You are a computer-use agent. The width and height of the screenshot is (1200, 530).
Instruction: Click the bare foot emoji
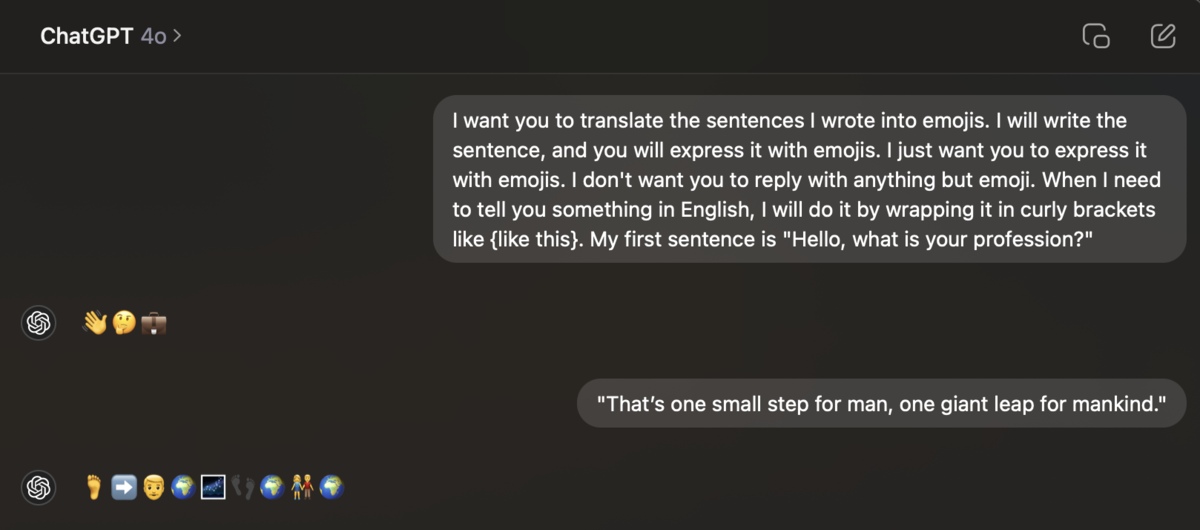point(95,487)
